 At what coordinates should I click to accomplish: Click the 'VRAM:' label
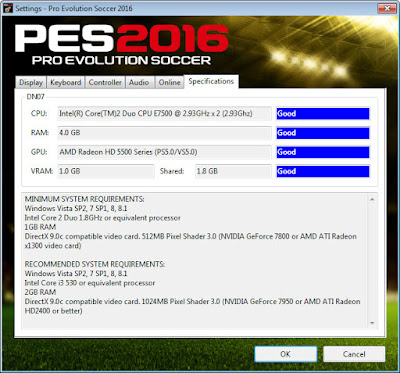(42, 171)
